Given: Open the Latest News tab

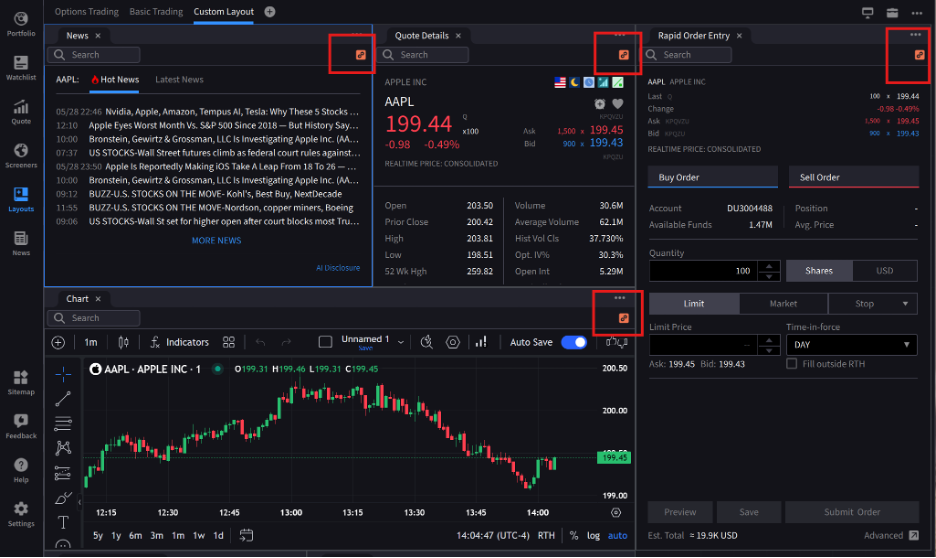Looking at the screenshot, I should 179,79.
